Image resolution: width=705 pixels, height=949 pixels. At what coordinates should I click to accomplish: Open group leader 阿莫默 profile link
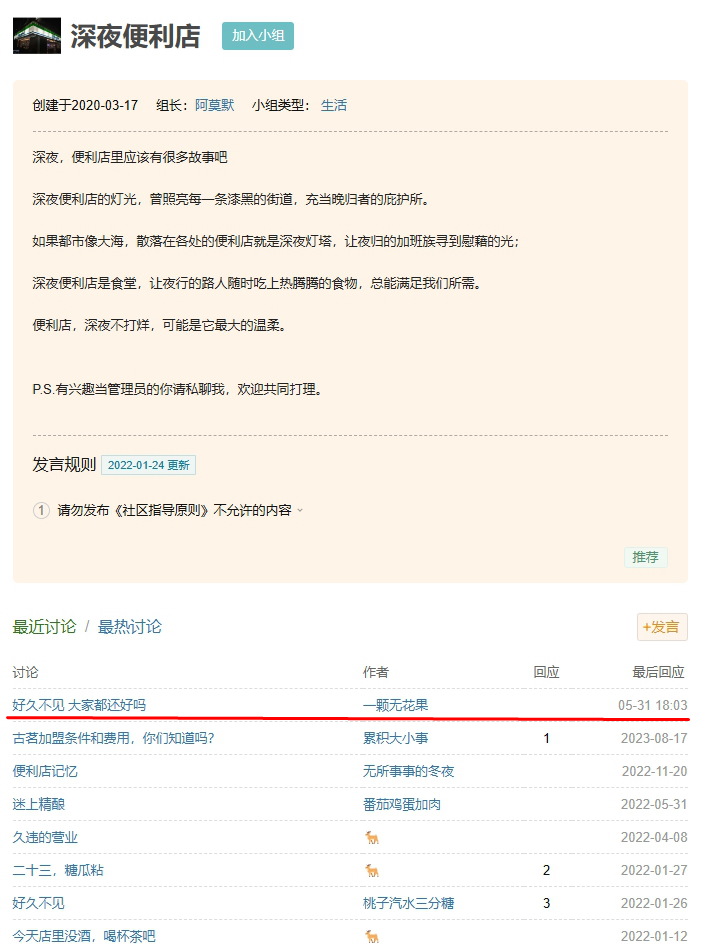214,105
